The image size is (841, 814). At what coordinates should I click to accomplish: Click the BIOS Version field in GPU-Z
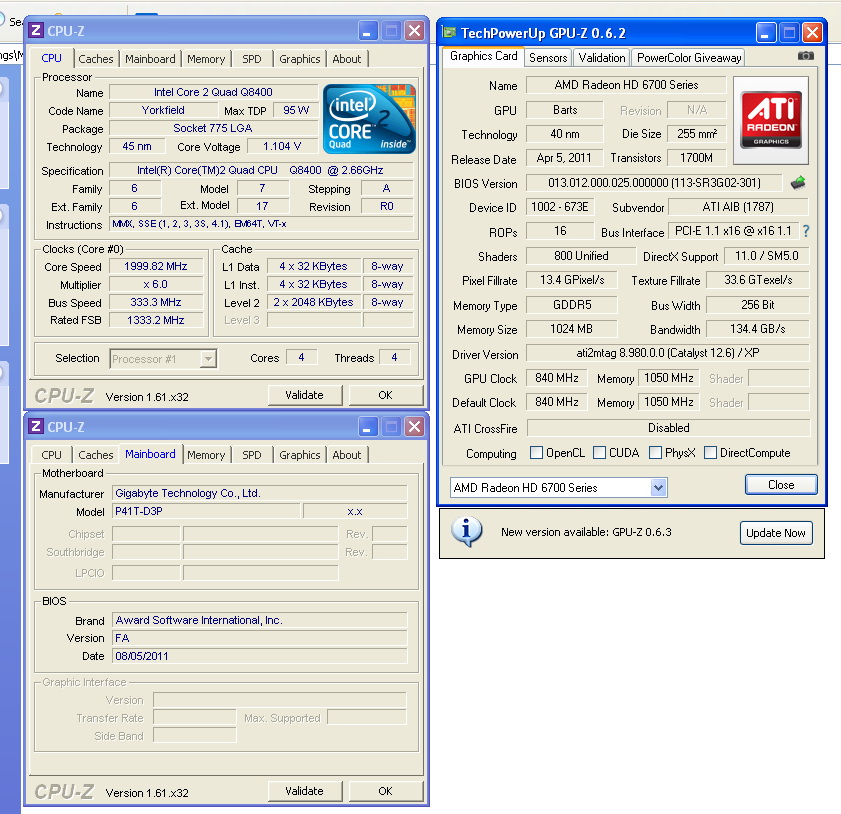tap(654, 183)
